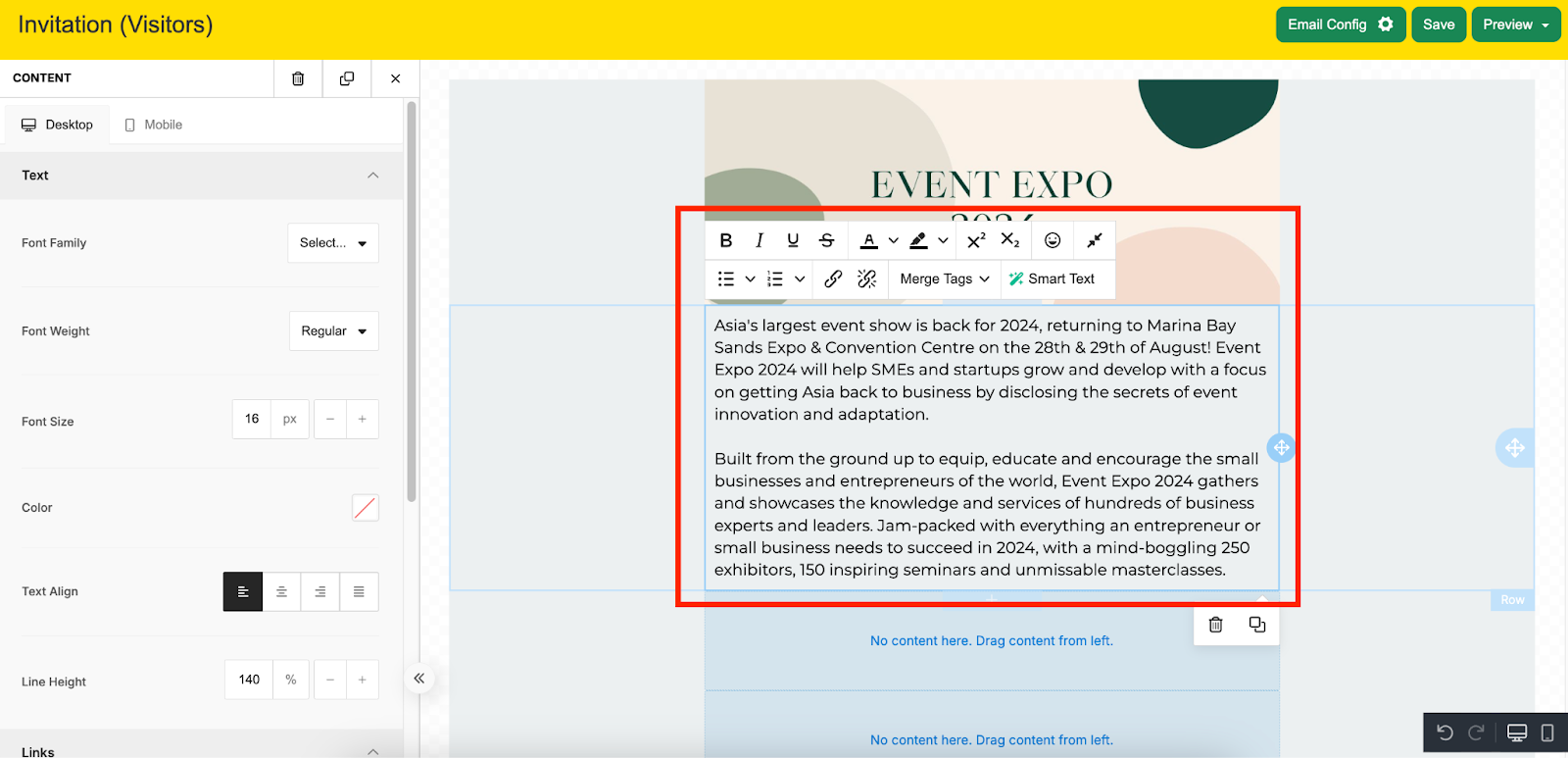The width and height of the screenshot is (1568, 758).
Task: Set text alignment to justify
Action: tap(359, 591)
